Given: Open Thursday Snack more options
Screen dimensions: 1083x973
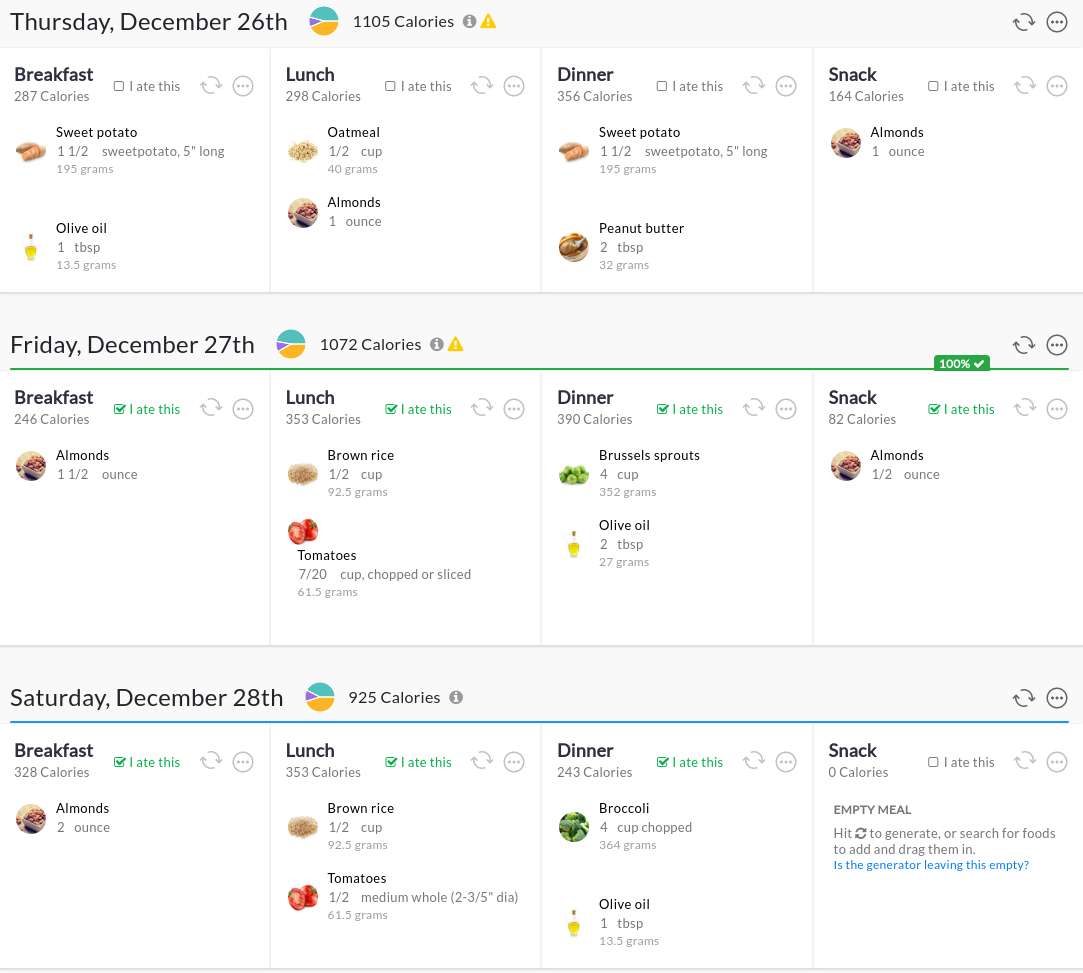Looking at the screenshot, I should click(1057, 86).
